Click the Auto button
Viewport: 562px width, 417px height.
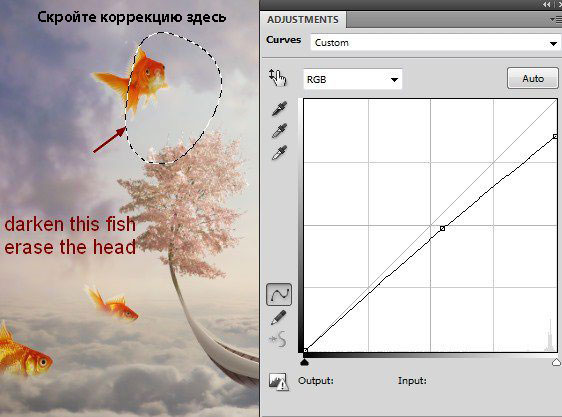(x=533, y=78)
